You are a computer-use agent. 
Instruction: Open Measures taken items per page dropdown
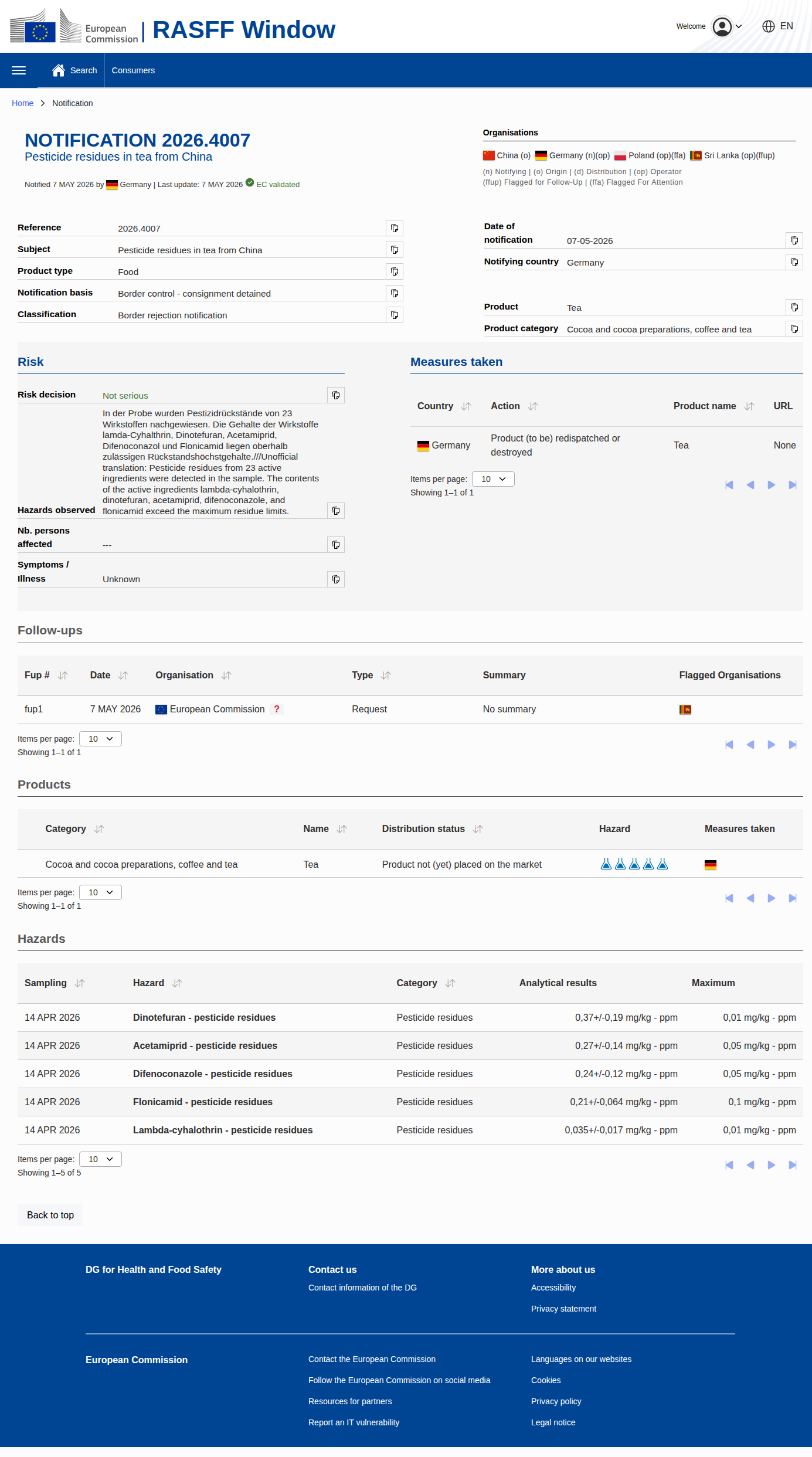point(493,479)
